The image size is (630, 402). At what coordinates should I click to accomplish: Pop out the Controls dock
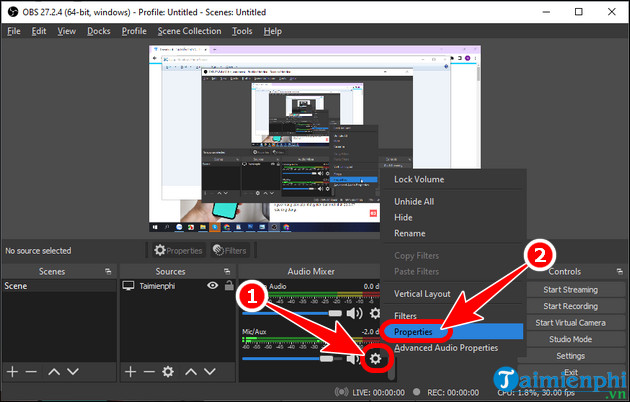pyautogui.click(x=620, y=271)
